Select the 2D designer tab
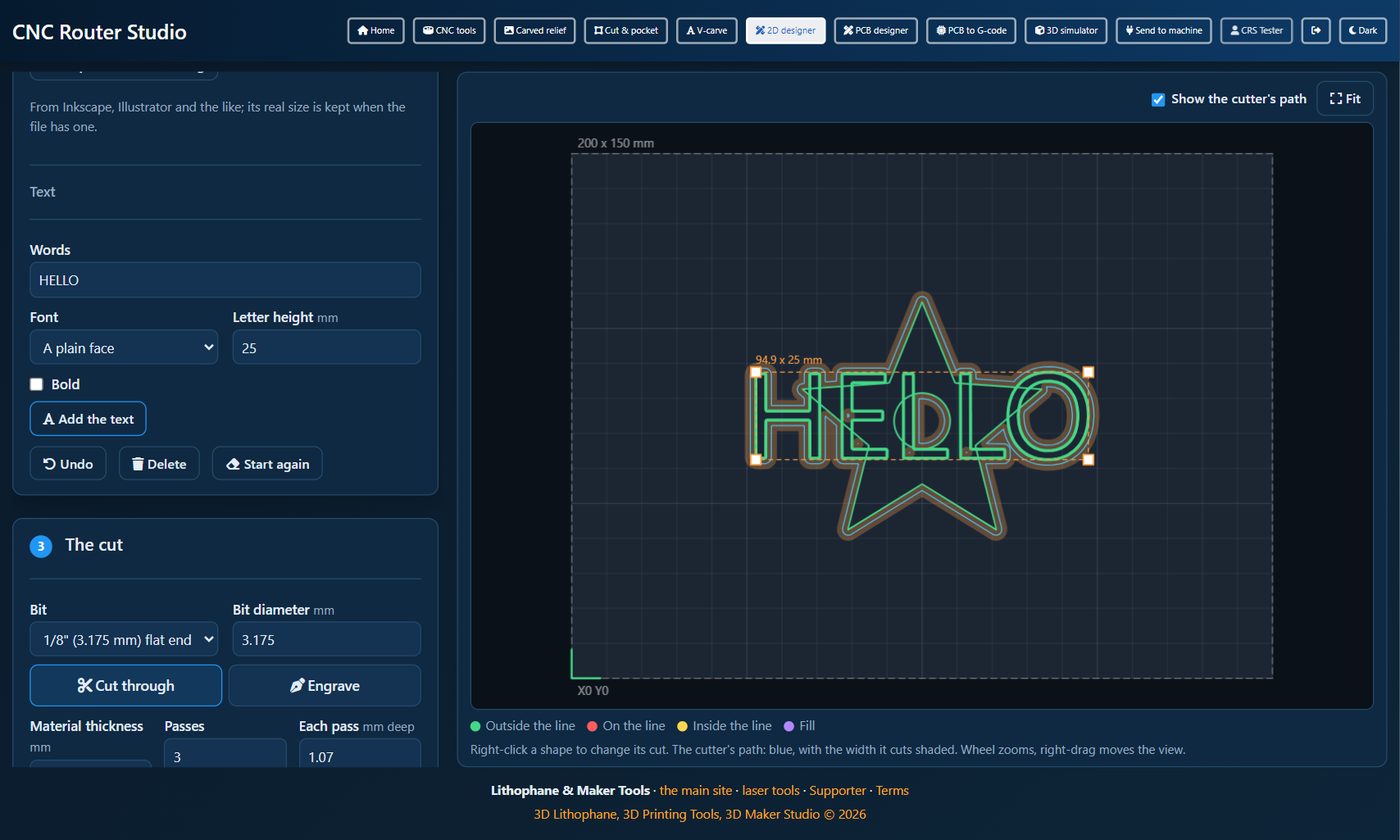The width and height of the screenshot is (1400, 840). [786, 31]
